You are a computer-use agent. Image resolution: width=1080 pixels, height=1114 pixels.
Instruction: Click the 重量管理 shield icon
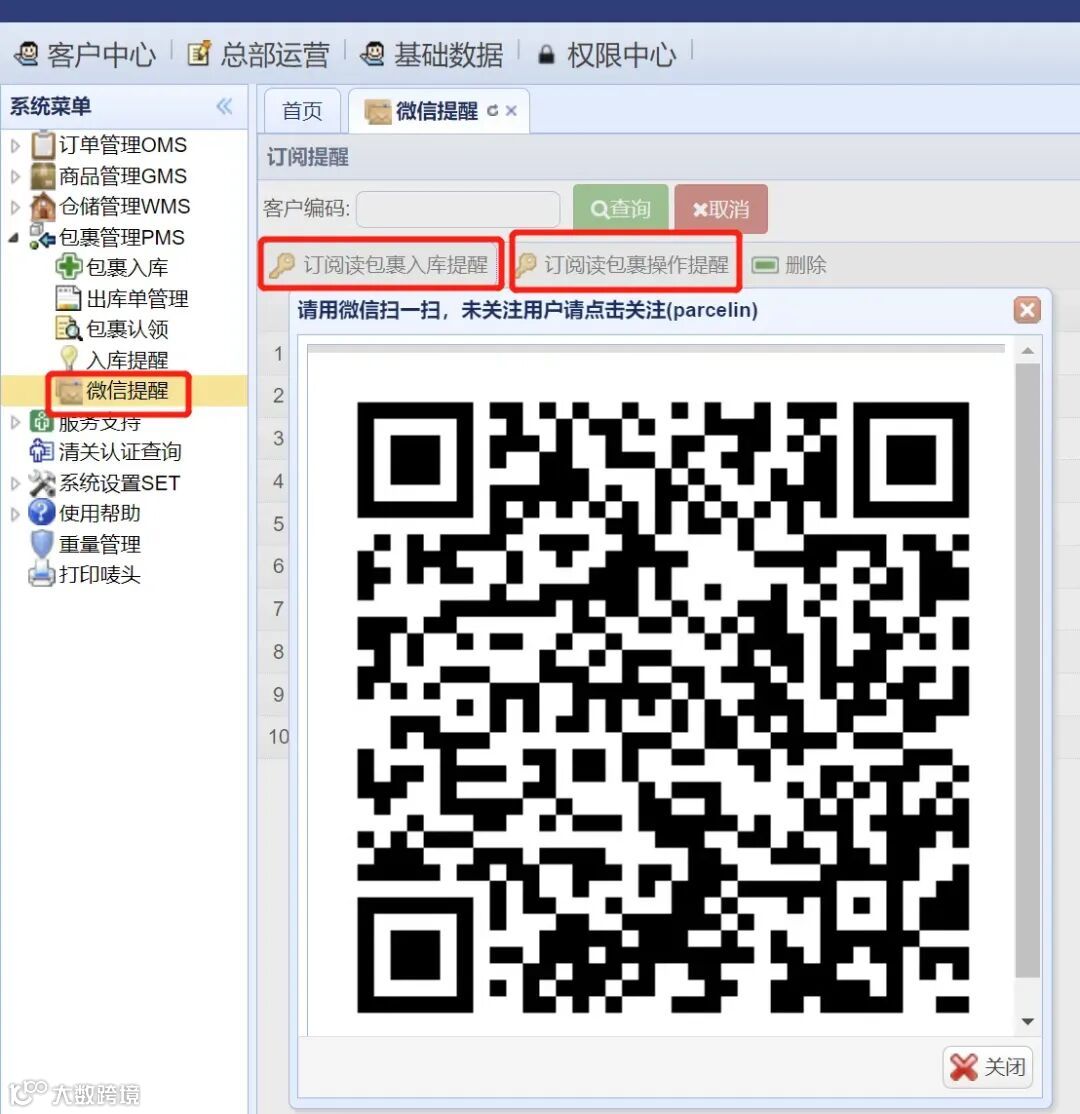pyautogui.click(x=42, y=544)
